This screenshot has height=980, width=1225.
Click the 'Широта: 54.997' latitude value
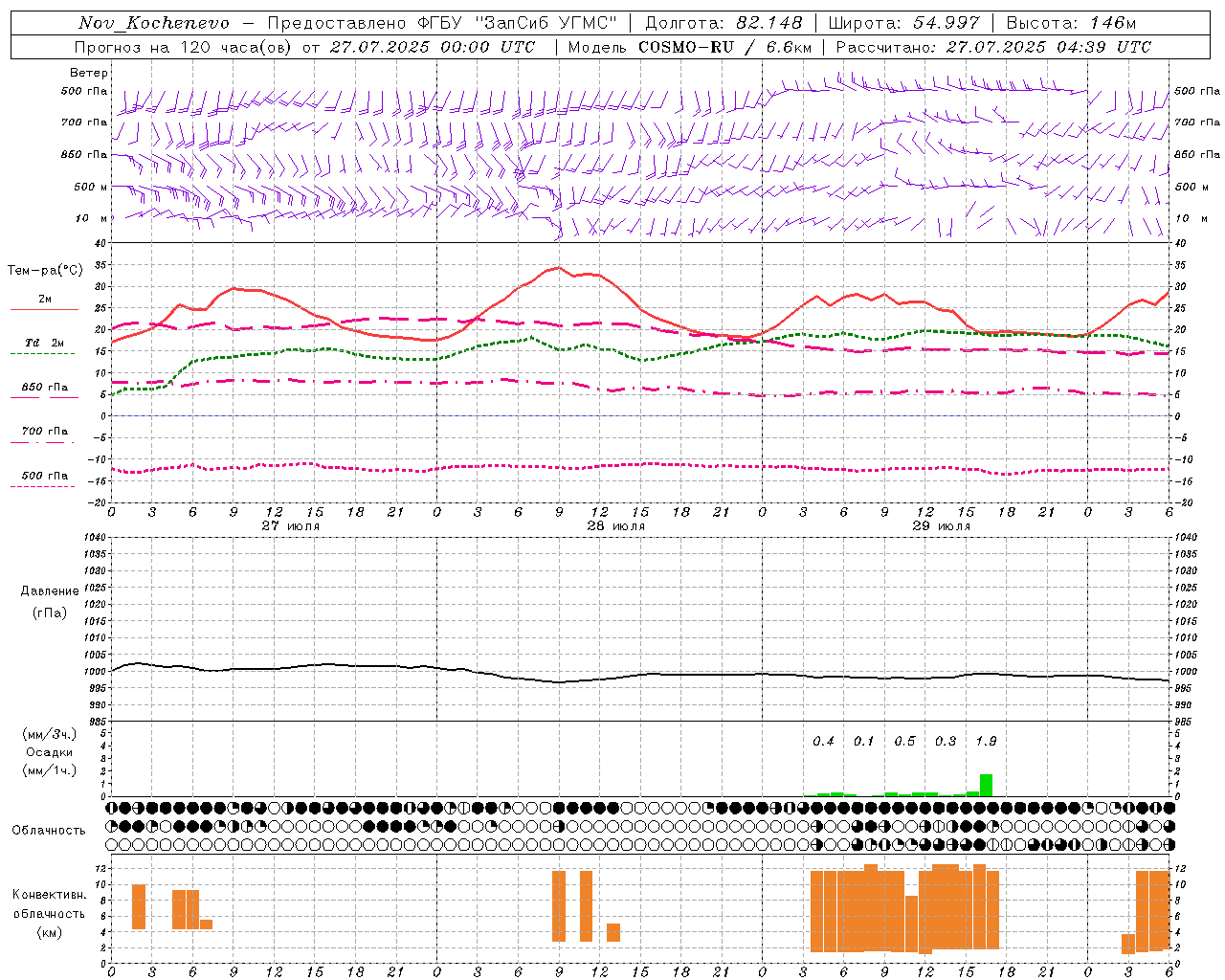[904, 23]
